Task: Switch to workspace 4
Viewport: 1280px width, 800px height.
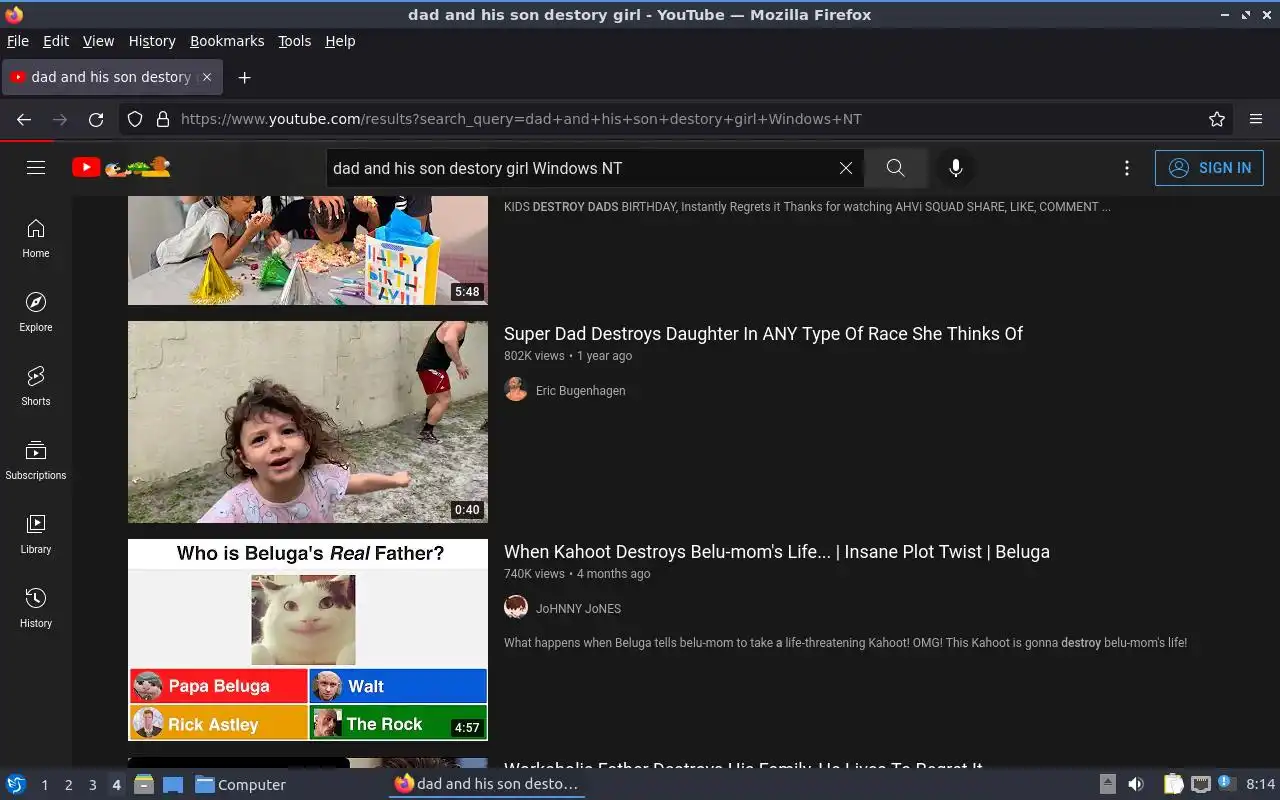Action: pyautogui.click(x=116, y=785)
